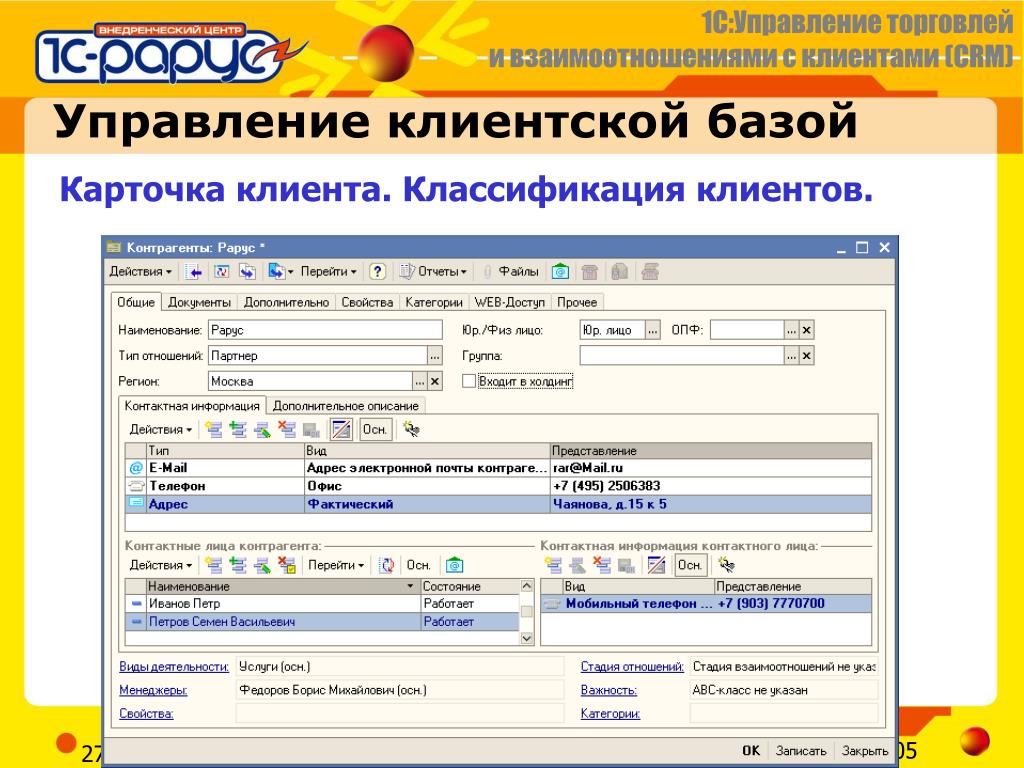Open the main toolbar Перейти dropdown

click(x=329, y=272)
